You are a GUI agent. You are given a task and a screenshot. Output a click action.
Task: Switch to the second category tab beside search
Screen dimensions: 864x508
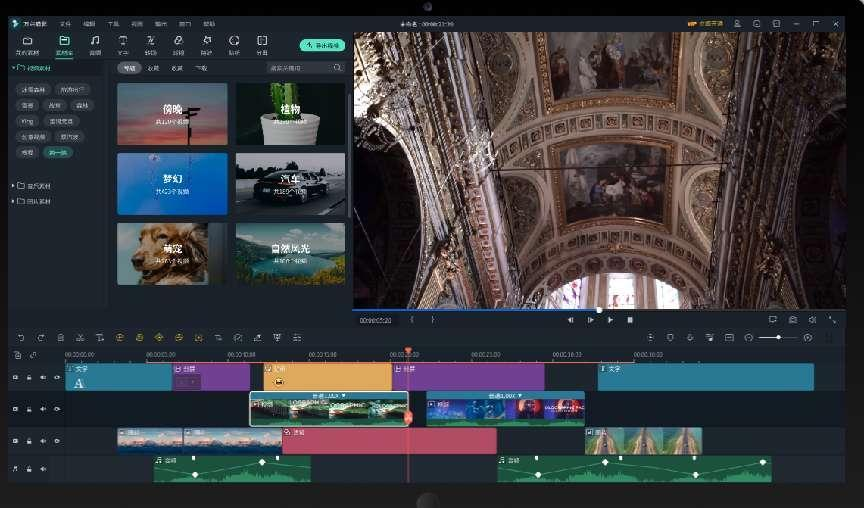tap(153, 68)
